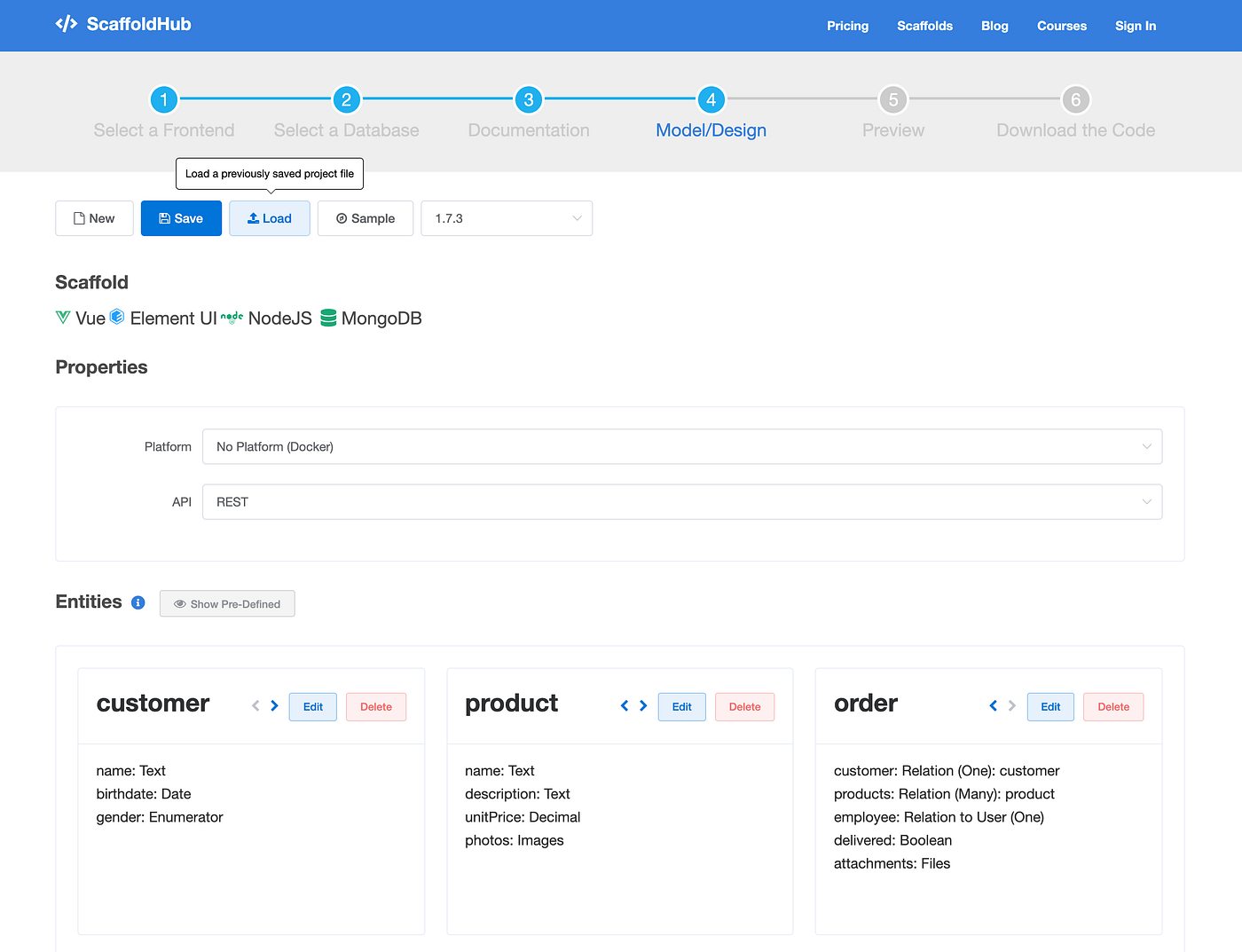Screen dimensions: 1242x952
Task: Select Pricing in the navigation bar
Action: [847, 26]
